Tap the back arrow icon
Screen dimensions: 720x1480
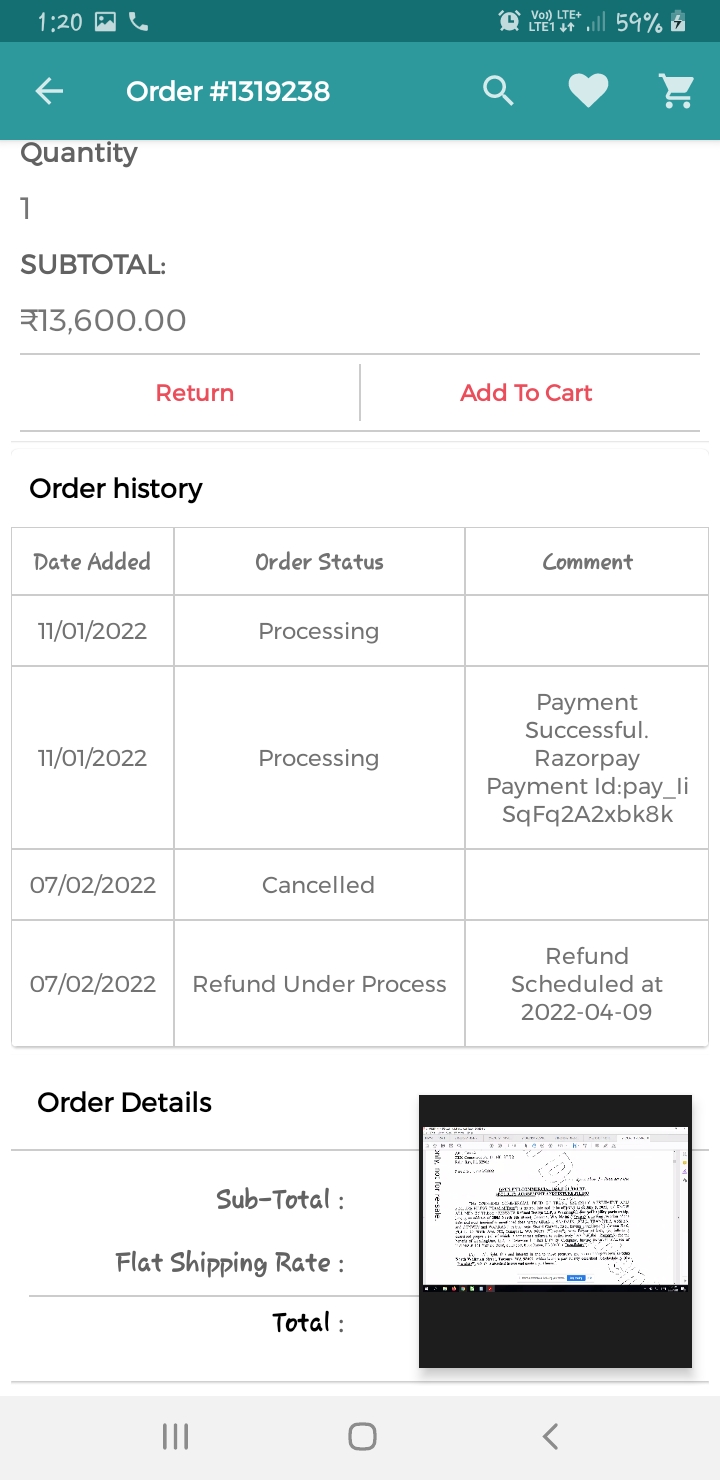[49, 92]
